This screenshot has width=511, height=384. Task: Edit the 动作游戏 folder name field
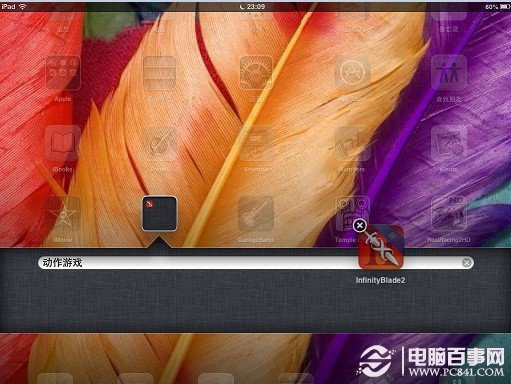point(255,263)
